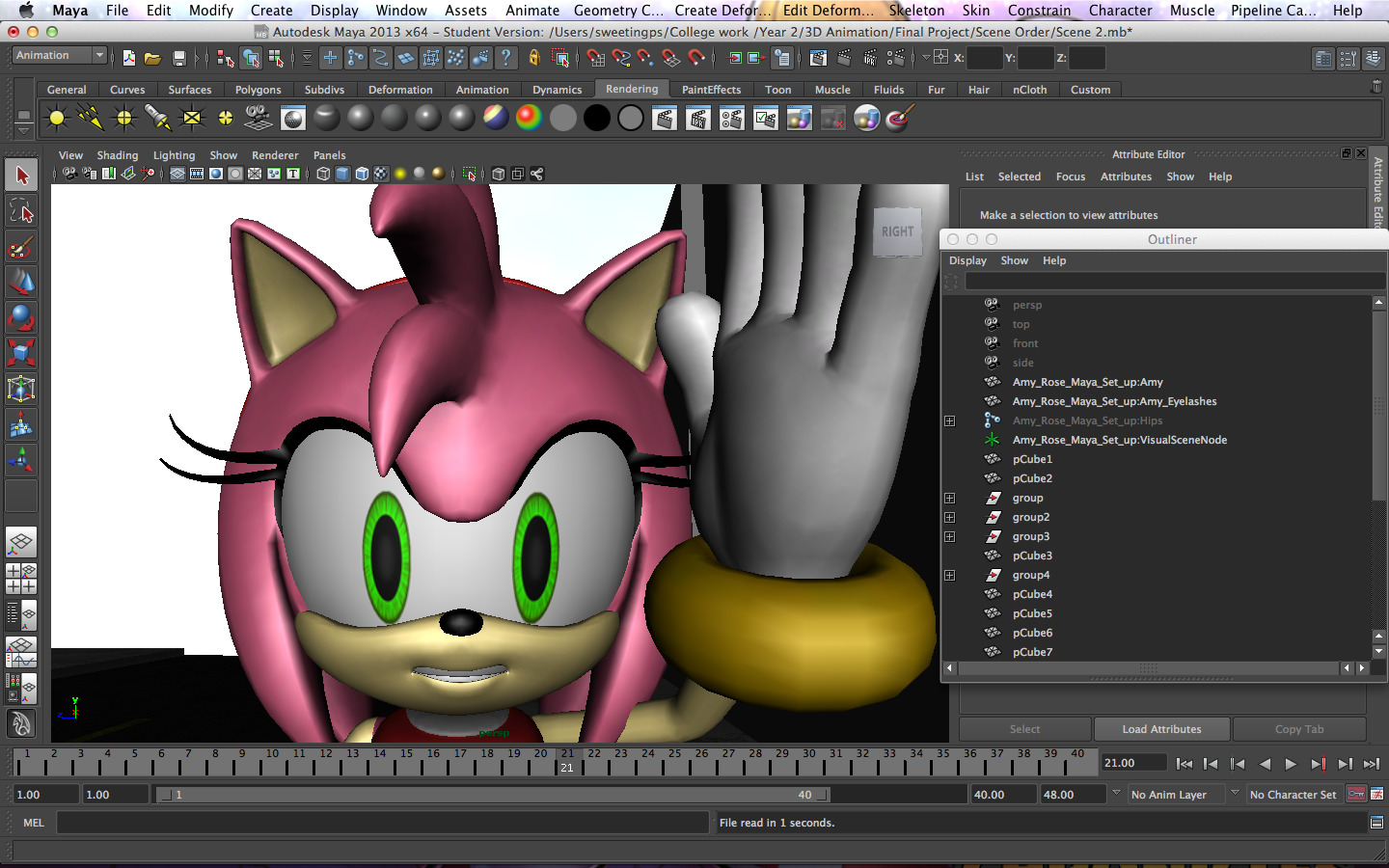Create a Point Light from the shelf
Viewport: 1389px width, 868px height.
(x=123, y=118)
